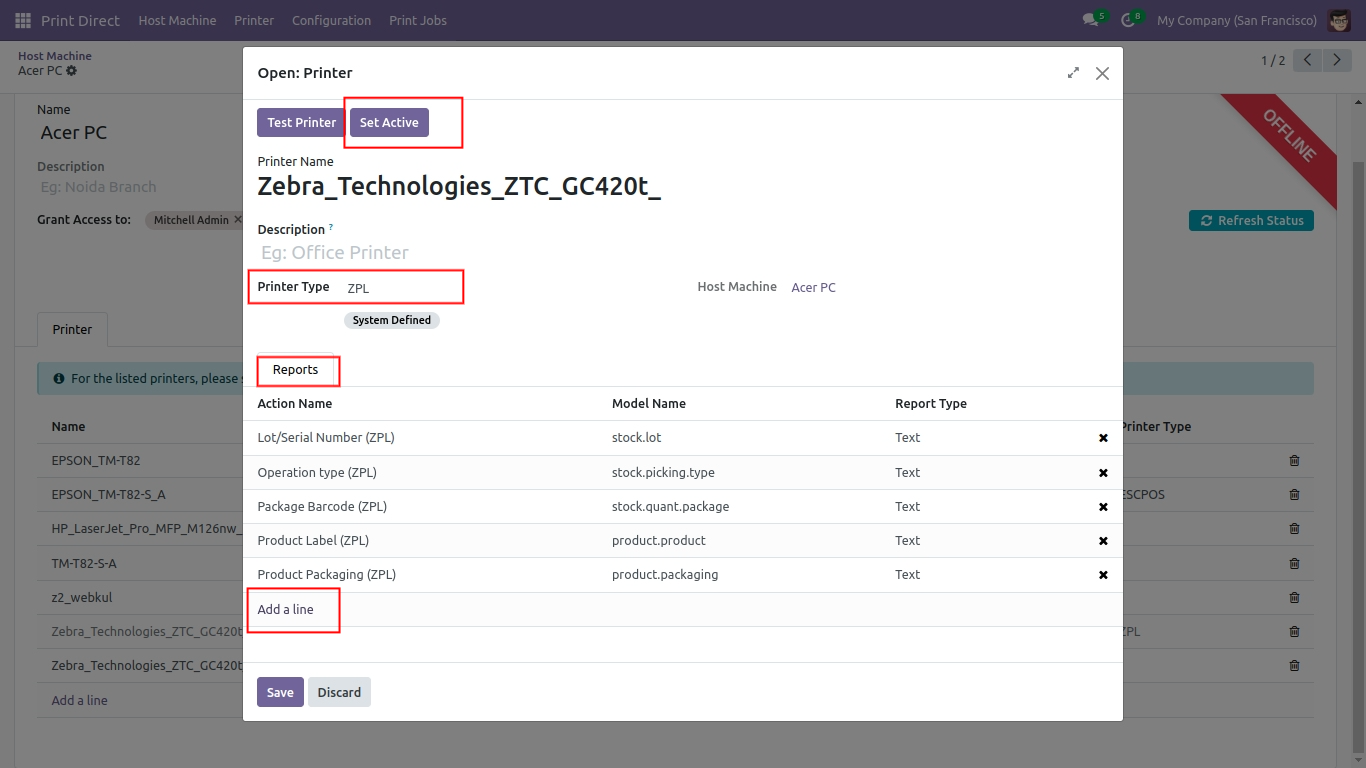Image resolution: width=1366 pixels, height=768 pixels.
Task: Open the TM-T82-S-A printer row
Action: 84,563
